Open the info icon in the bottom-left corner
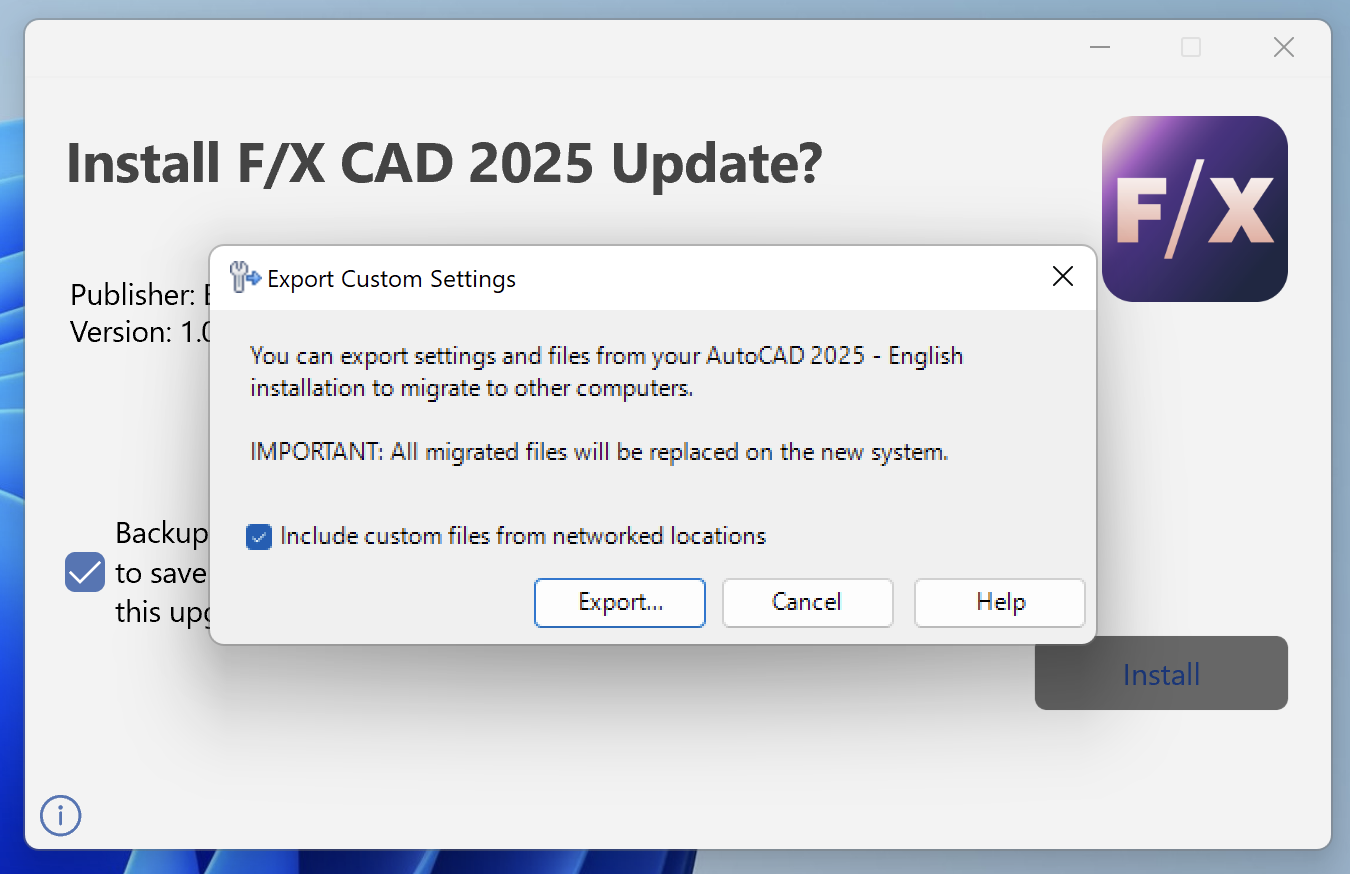 point(60,816)
